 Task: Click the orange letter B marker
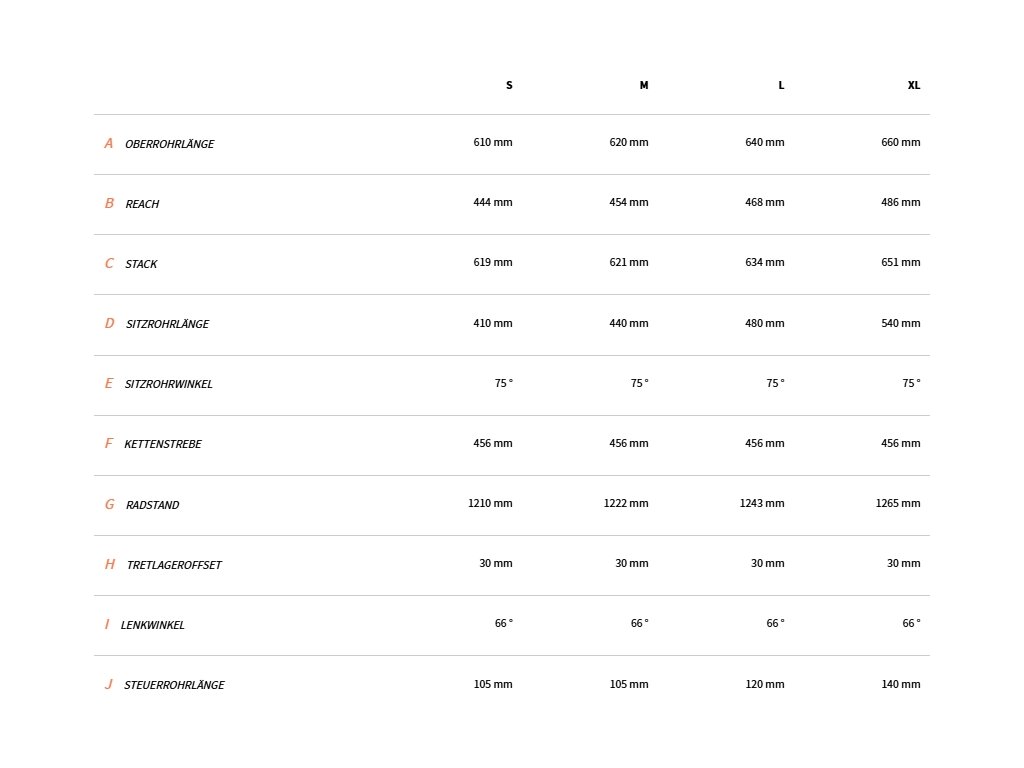click(109, 203)
